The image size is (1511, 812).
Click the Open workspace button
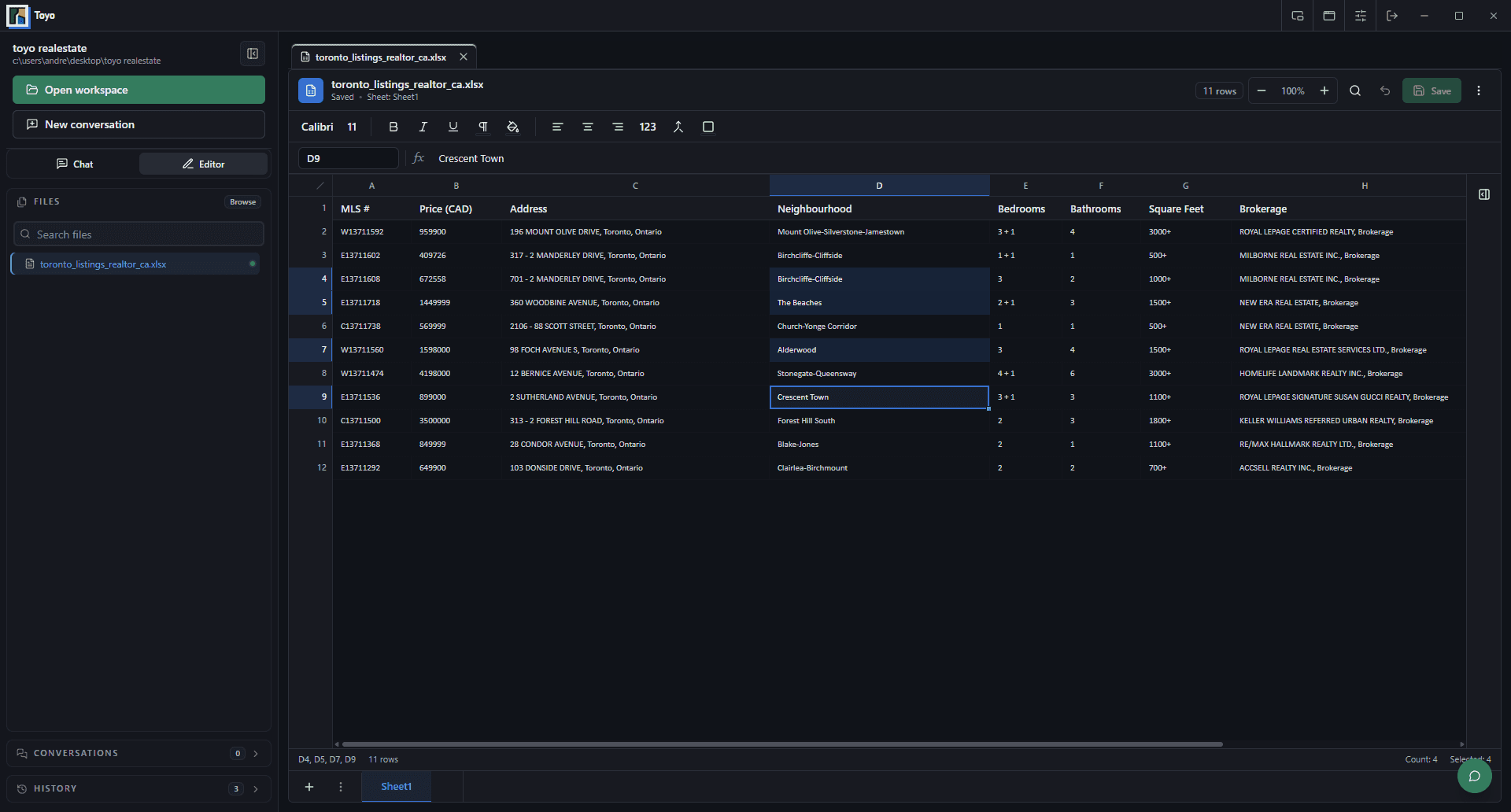point(139,90)
